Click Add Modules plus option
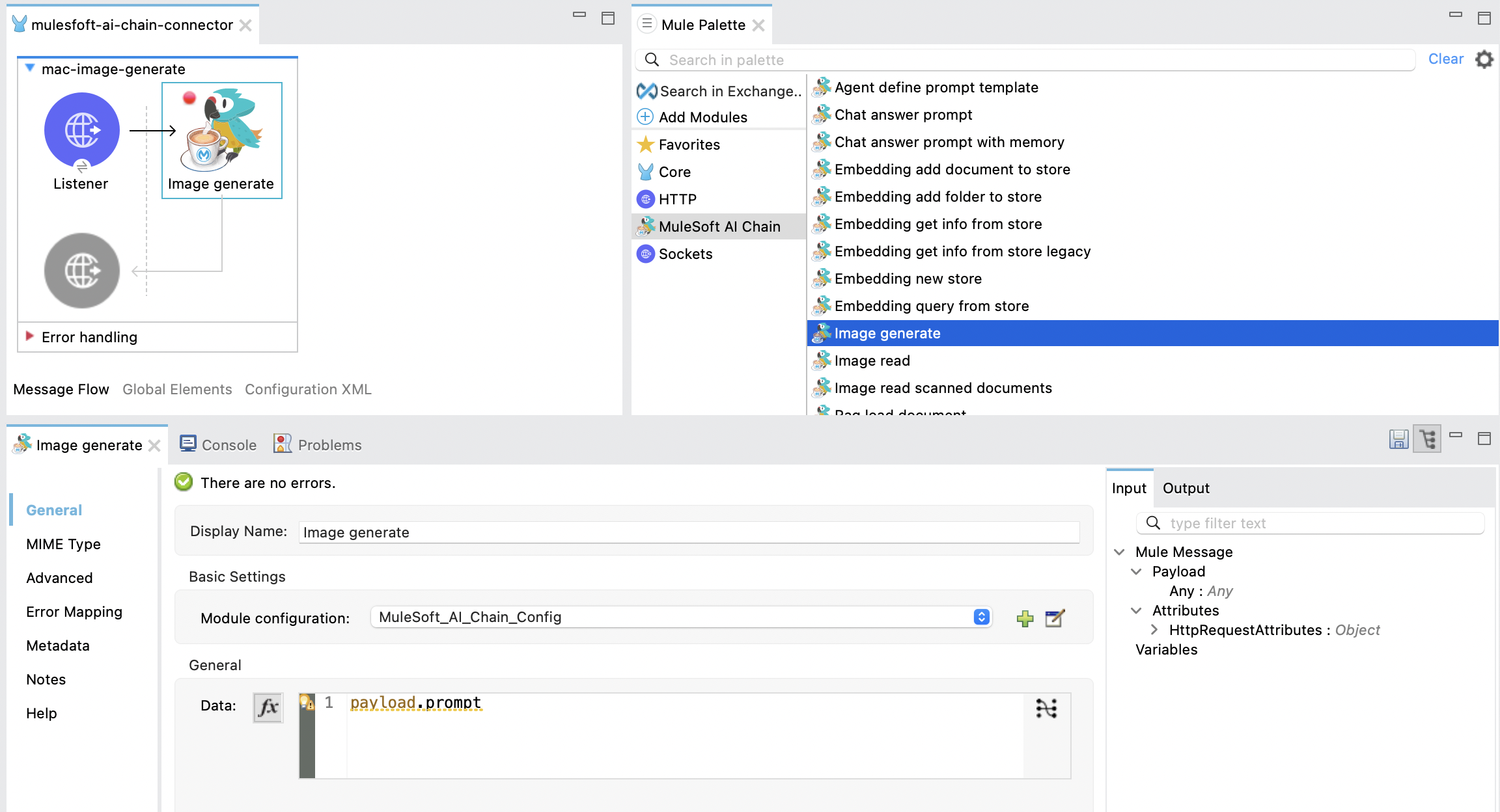1500x812 pixels. point(692,117)
